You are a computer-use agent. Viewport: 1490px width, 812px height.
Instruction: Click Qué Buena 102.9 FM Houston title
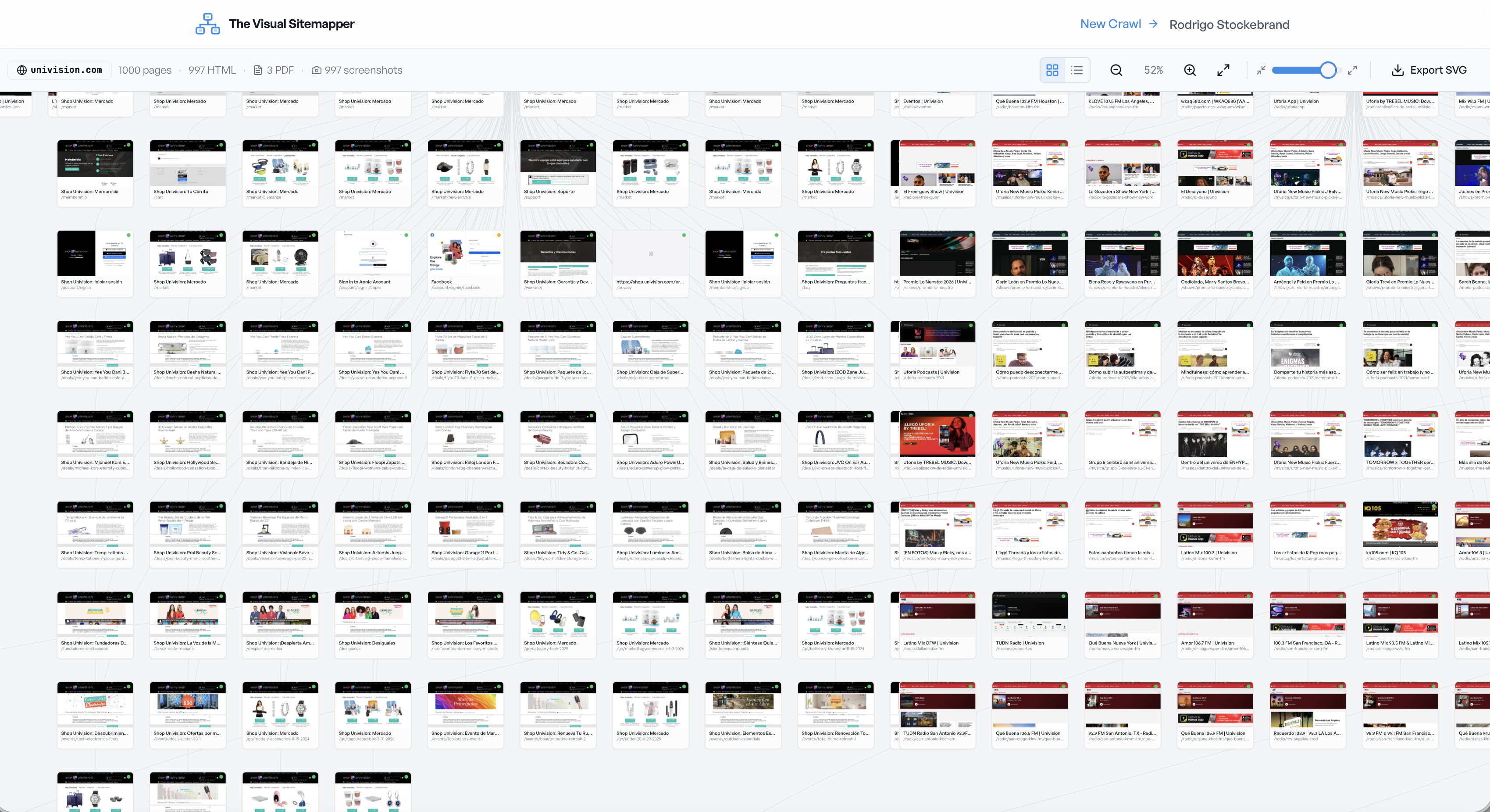click(x=1030, y=101)
